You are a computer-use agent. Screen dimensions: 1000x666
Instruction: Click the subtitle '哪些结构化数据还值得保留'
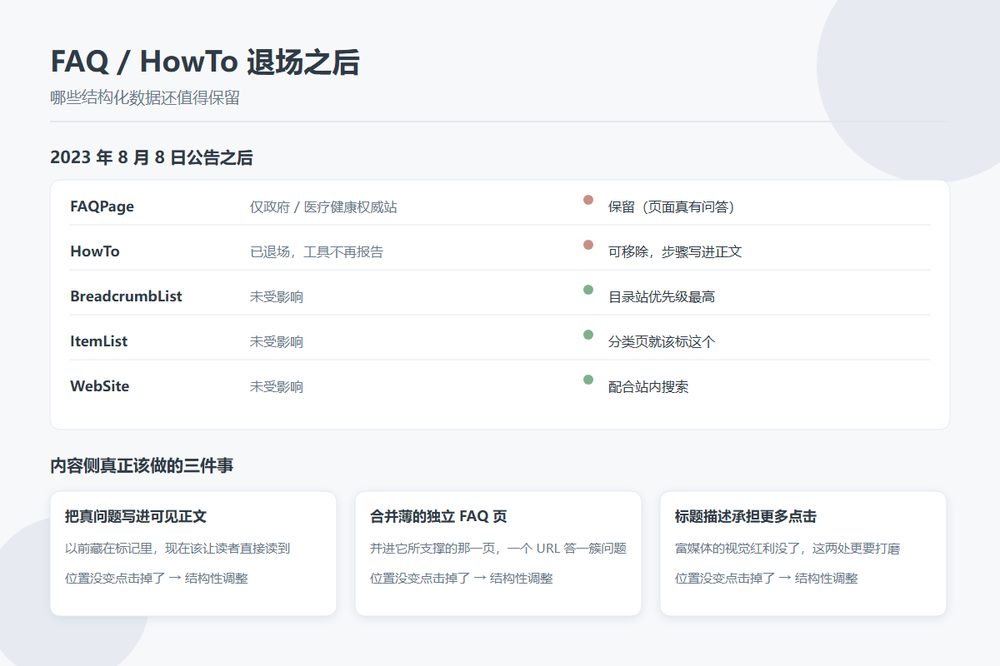click(145, 98)
